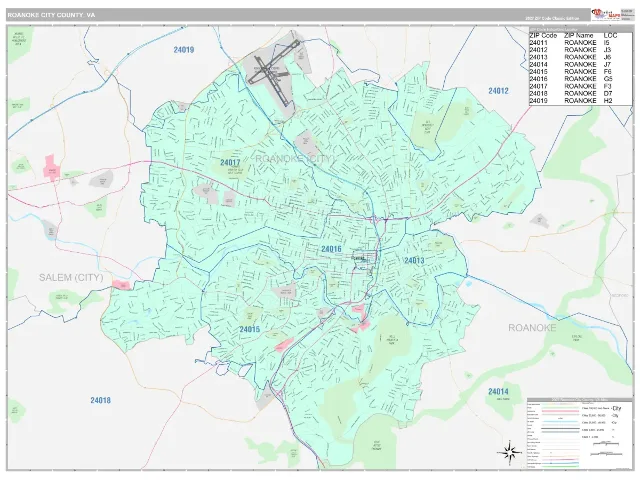The image size is (640, 480).
Task: Click the 'J7' locator code in the index table
Action: point(607,64)
